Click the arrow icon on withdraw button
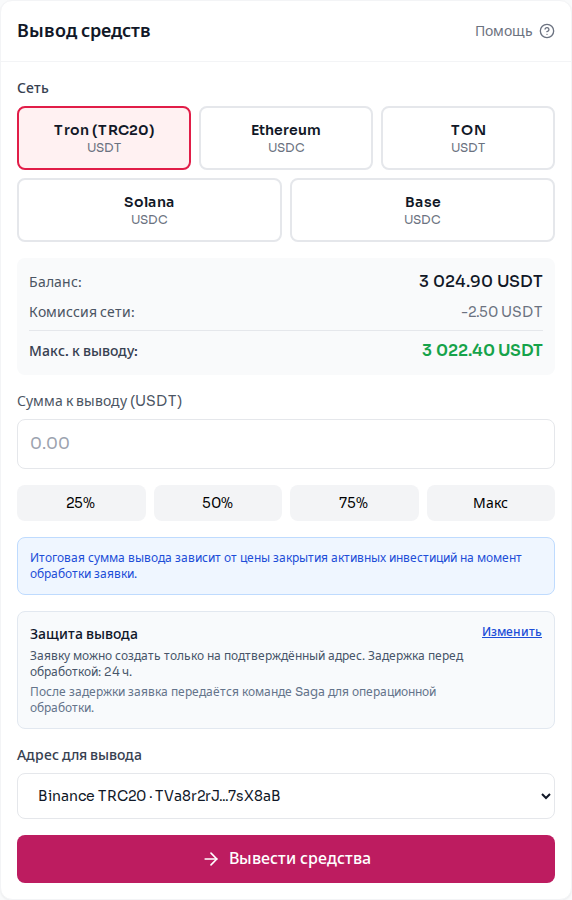Screen dimensions: 572x900 coord(211,859)
